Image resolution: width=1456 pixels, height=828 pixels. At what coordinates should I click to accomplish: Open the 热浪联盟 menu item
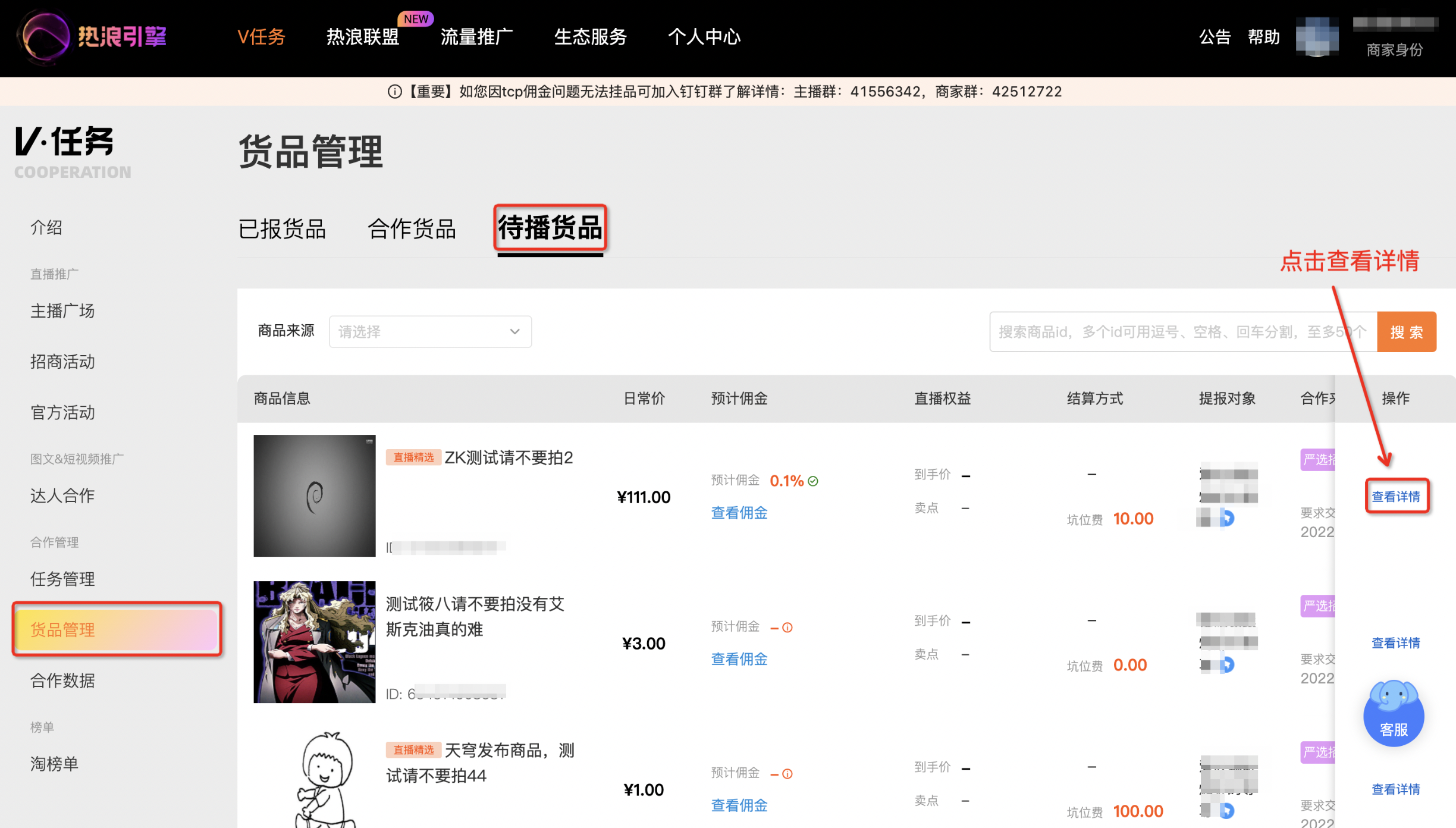pyautogui.click(x=363, y=37)
